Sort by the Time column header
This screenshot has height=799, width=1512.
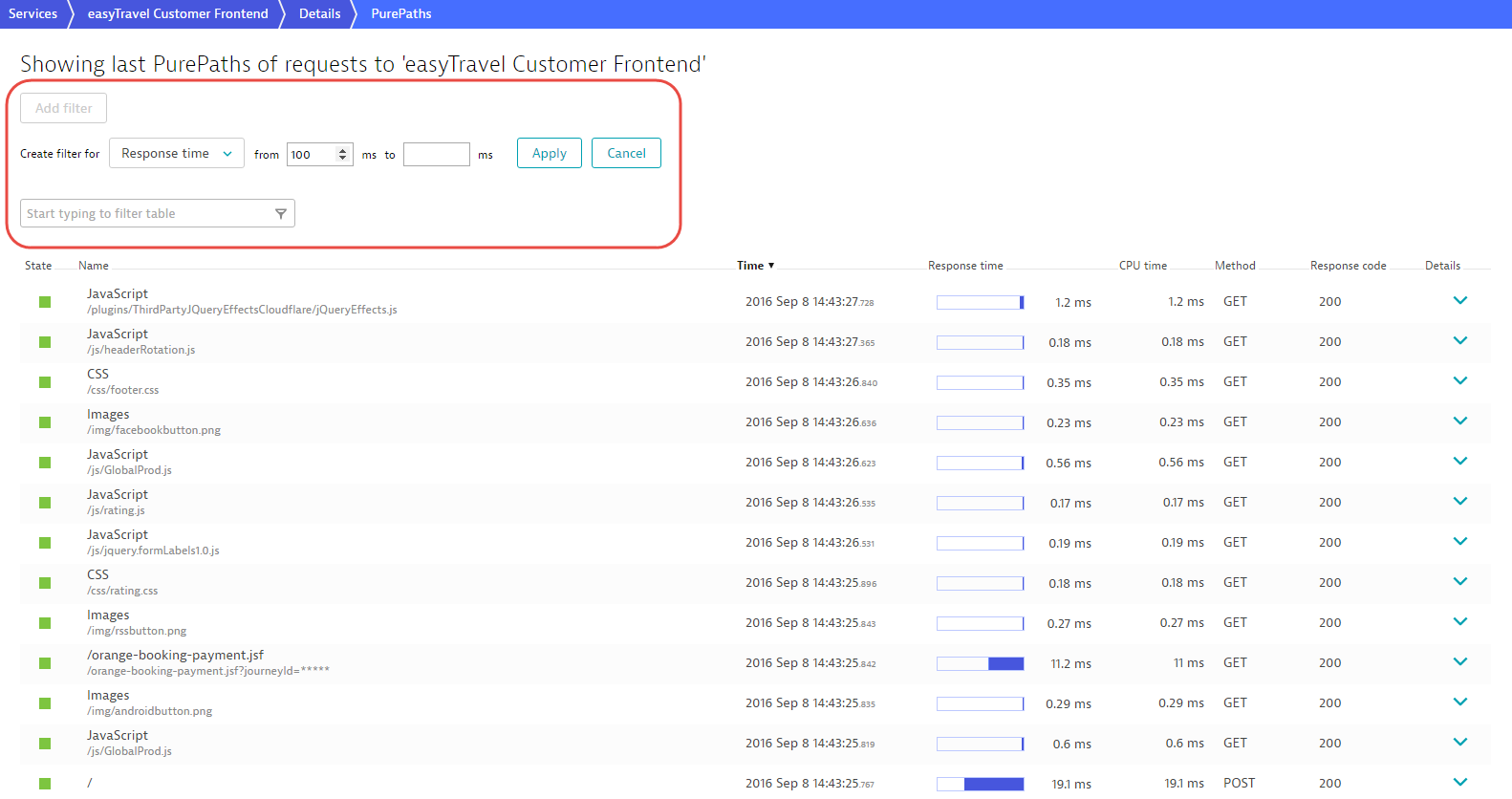tap(755, 266)
